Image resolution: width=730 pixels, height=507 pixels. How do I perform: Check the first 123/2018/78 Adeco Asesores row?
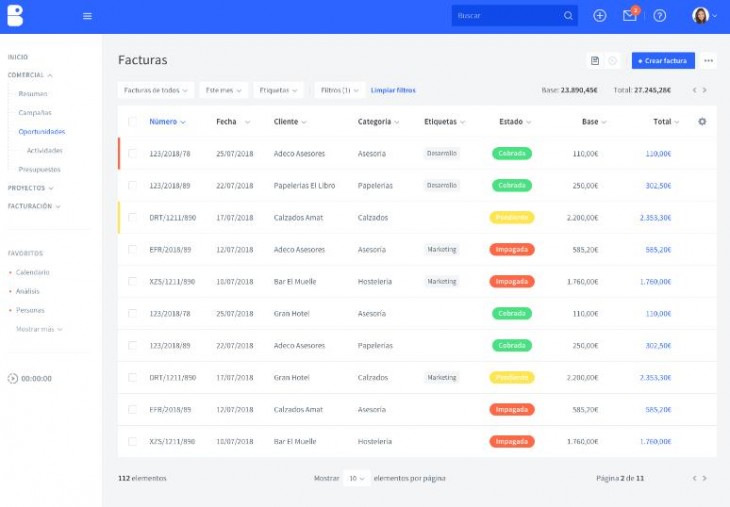pyautogui.click(x=132, y=153)
